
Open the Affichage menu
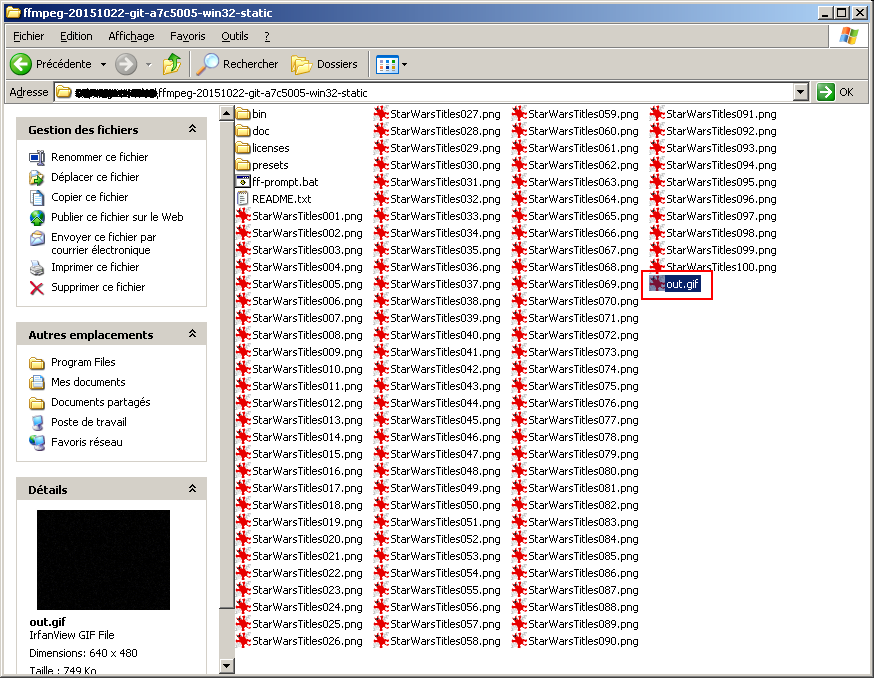pyautogui.click(x=131, y=36)
